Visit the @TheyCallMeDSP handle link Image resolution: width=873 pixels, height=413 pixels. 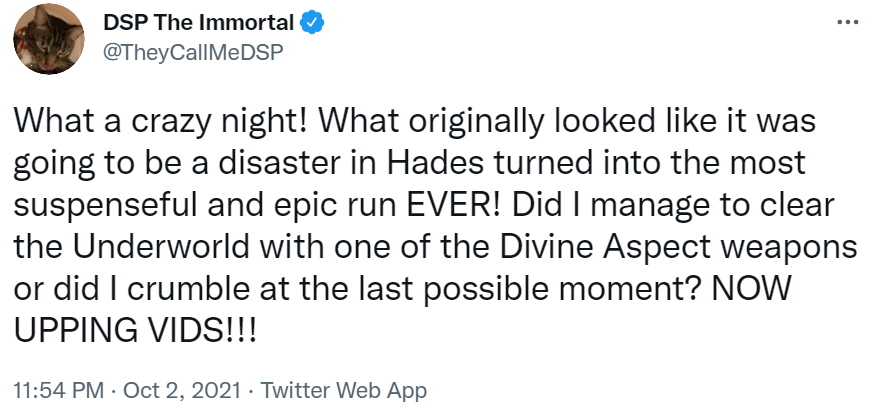(193, 52)
